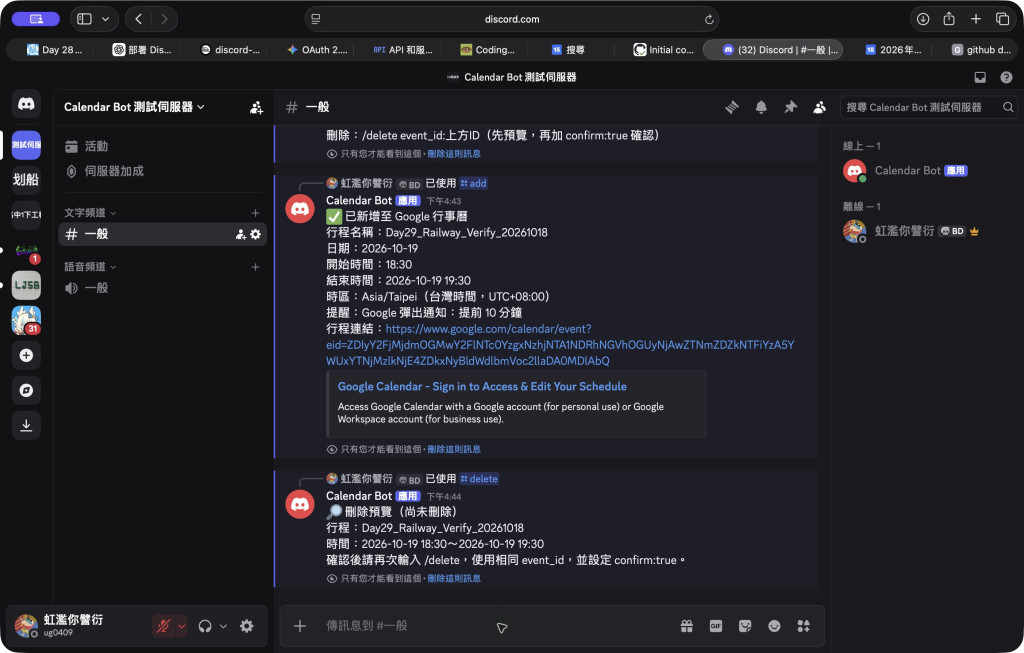Invite people icon next to server name
The height and width of the screenshot is (653, 1024).
(256, 108)
